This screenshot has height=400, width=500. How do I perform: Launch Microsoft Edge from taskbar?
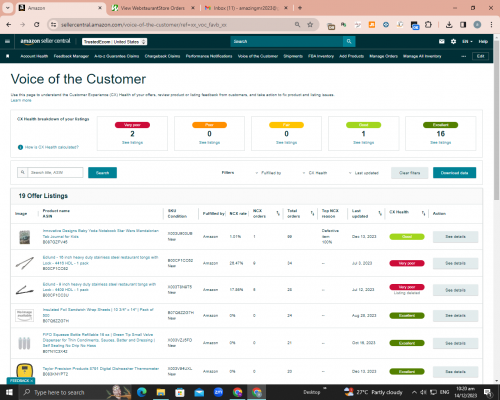(x=142, y=392)
